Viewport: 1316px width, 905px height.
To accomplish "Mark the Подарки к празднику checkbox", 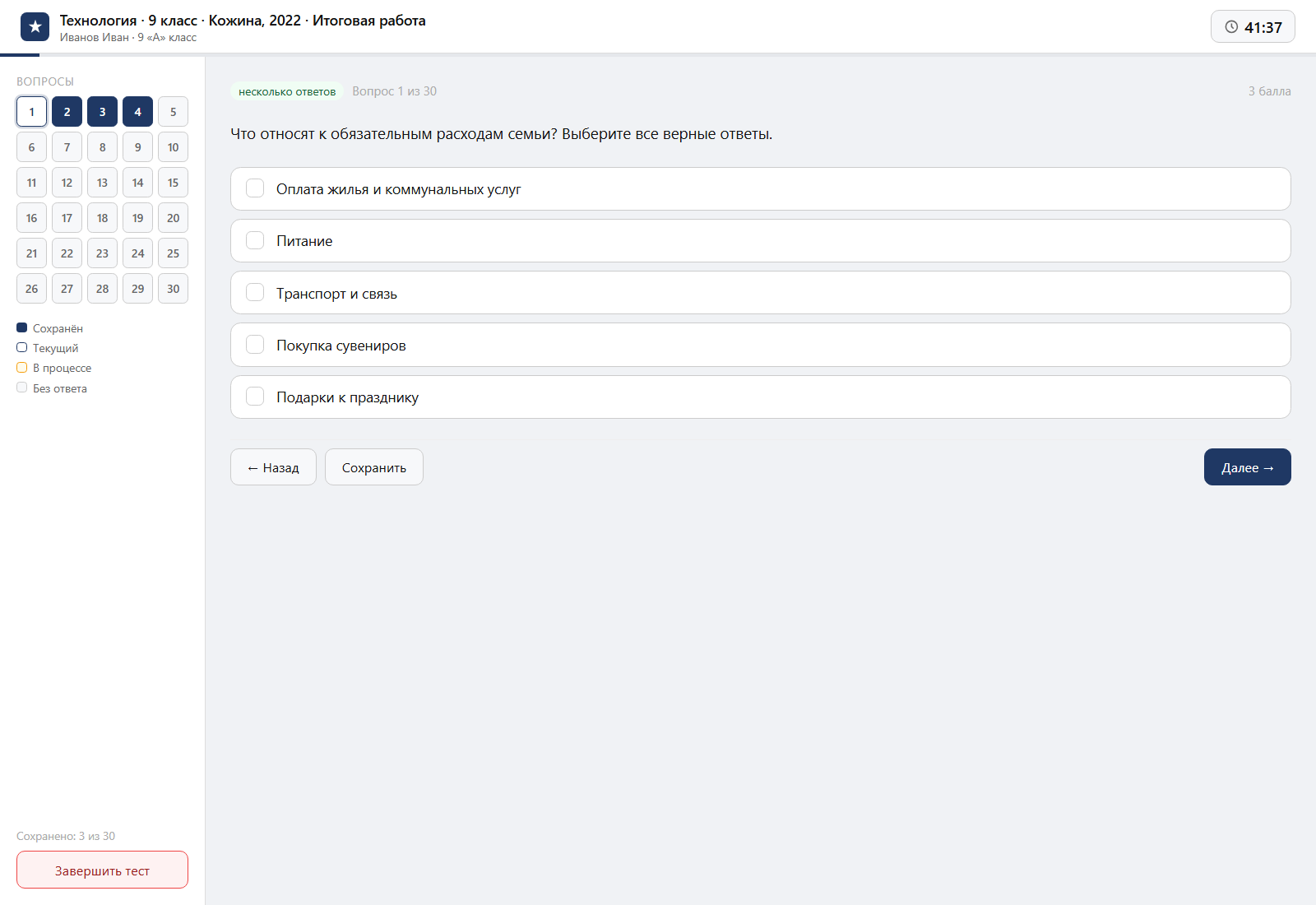I will [255, 397].
